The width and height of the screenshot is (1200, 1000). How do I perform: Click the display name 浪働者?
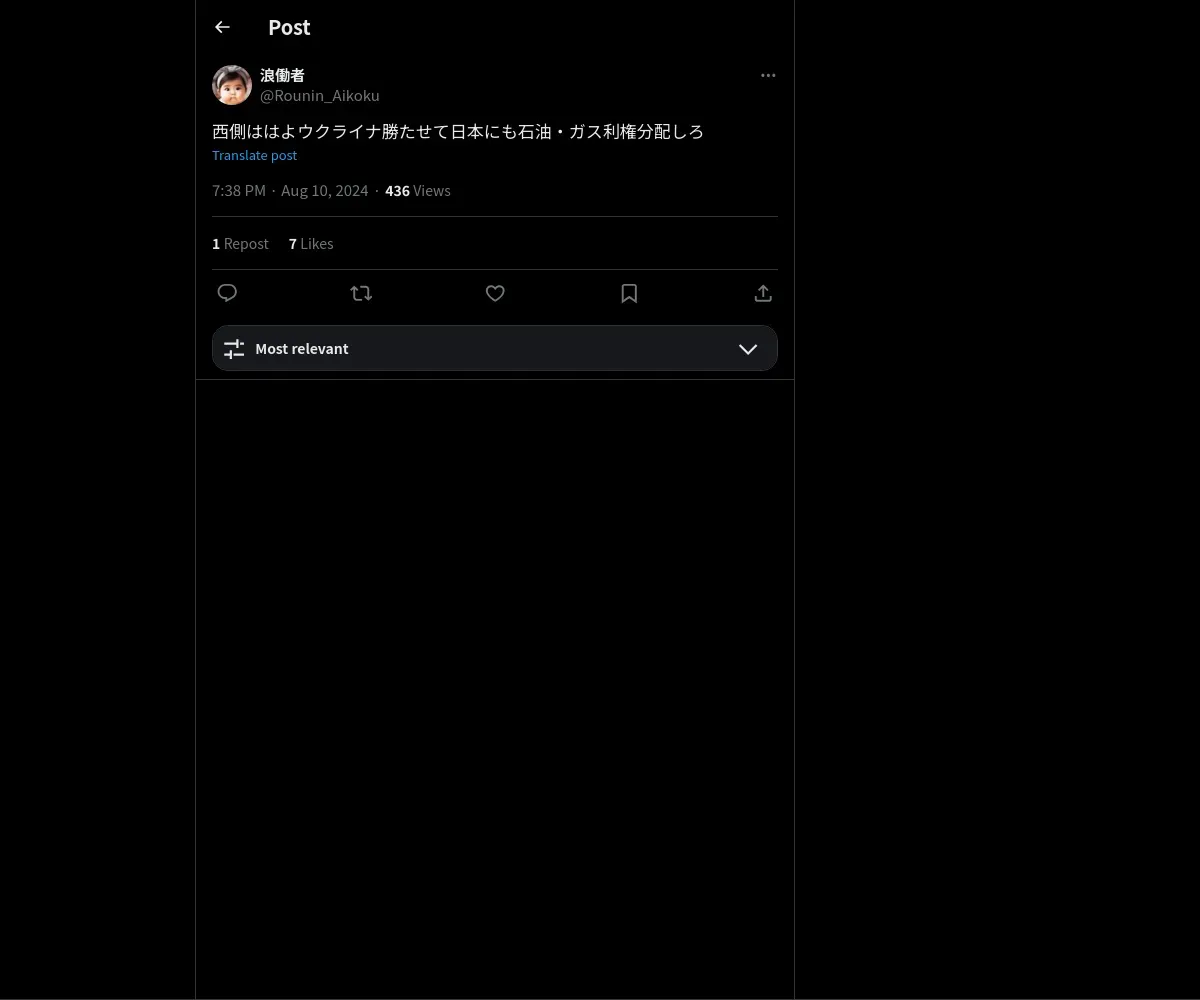[x=282, y=75]
